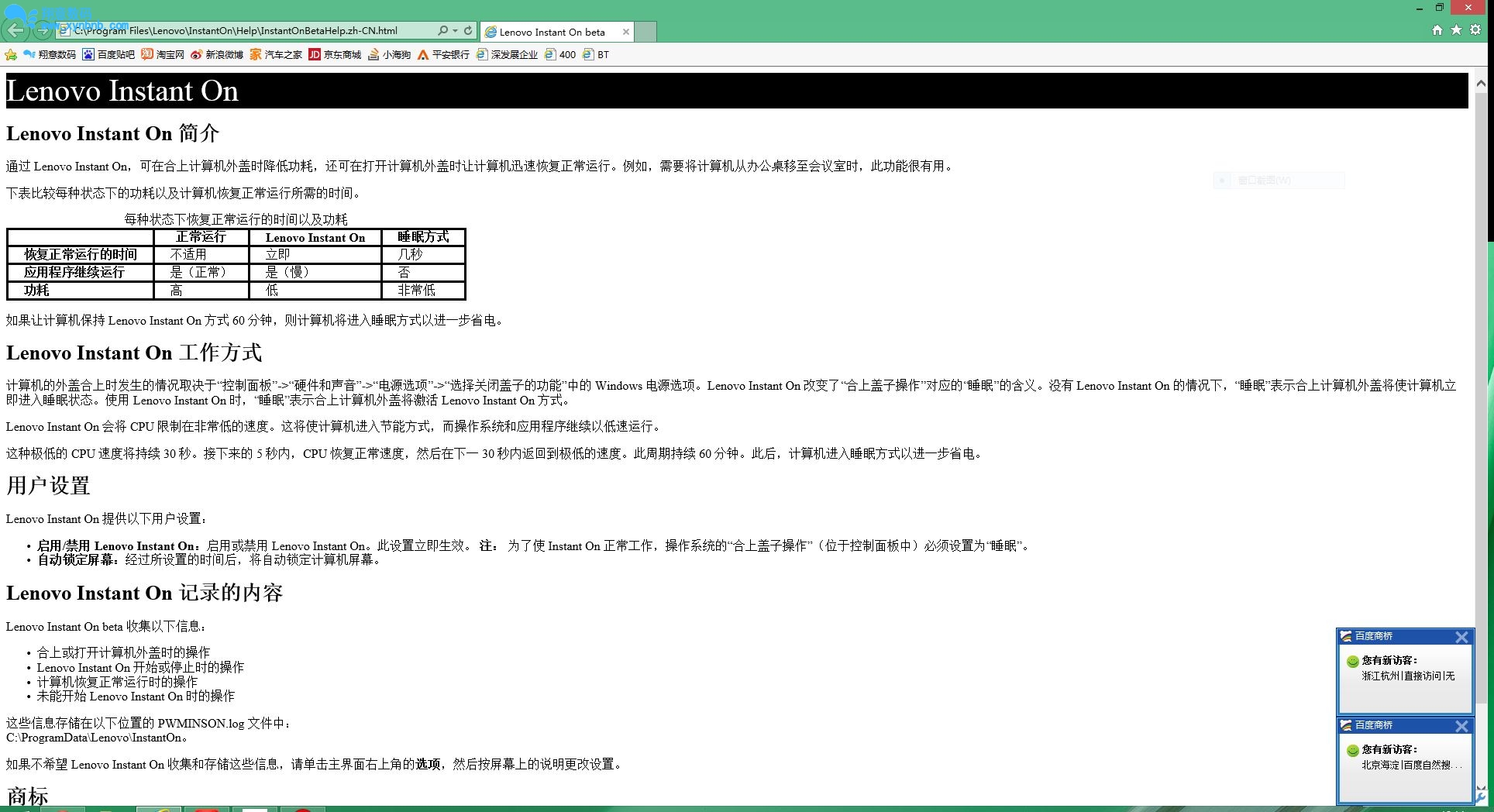The image size is (1494, 812).
Task: Open a new tab with blank tab button
Action: tap(645, 32)
